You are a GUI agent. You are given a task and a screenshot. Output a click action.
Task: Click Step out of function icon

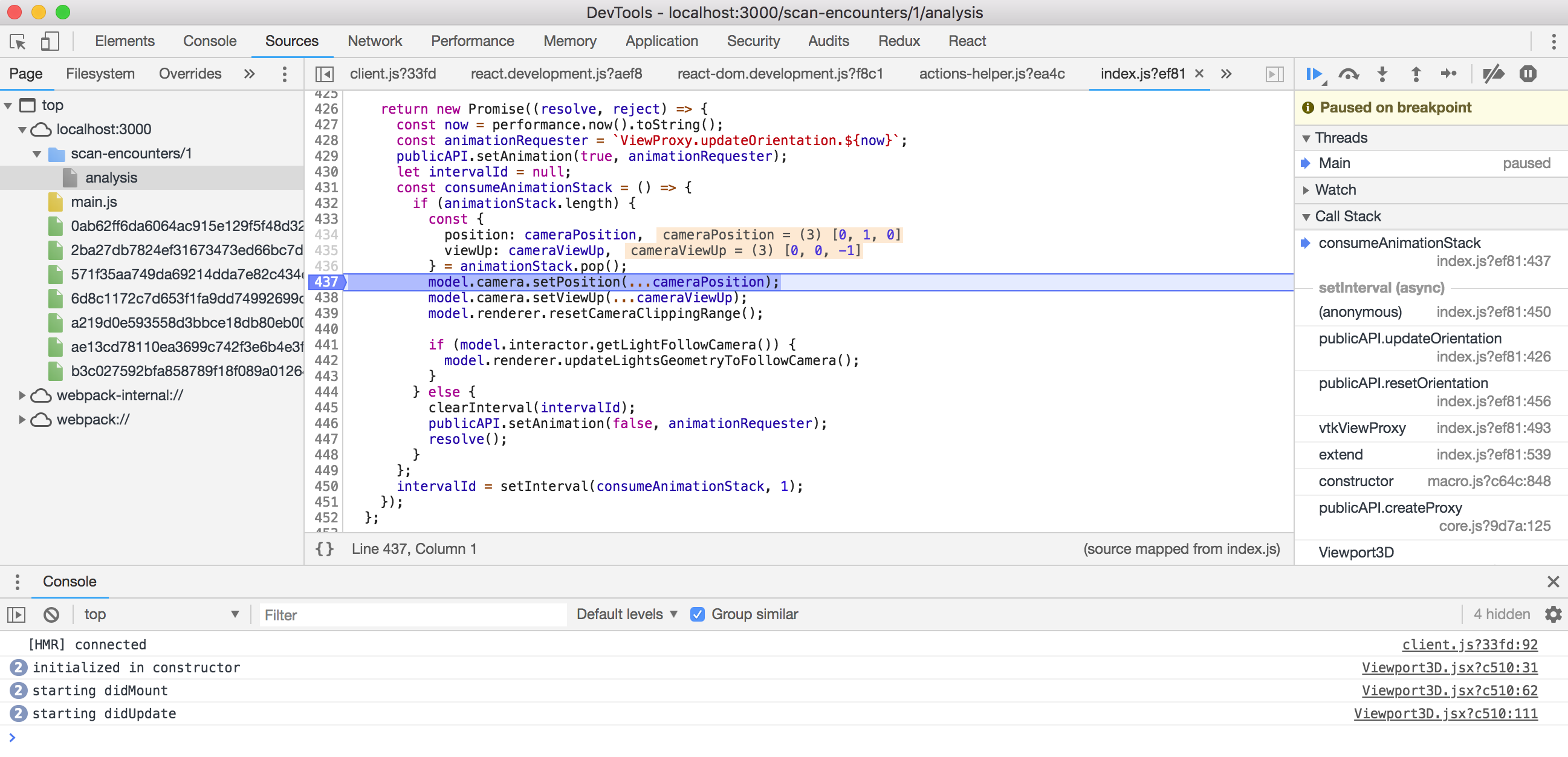pyautogui.click(x=1415, y=74)
